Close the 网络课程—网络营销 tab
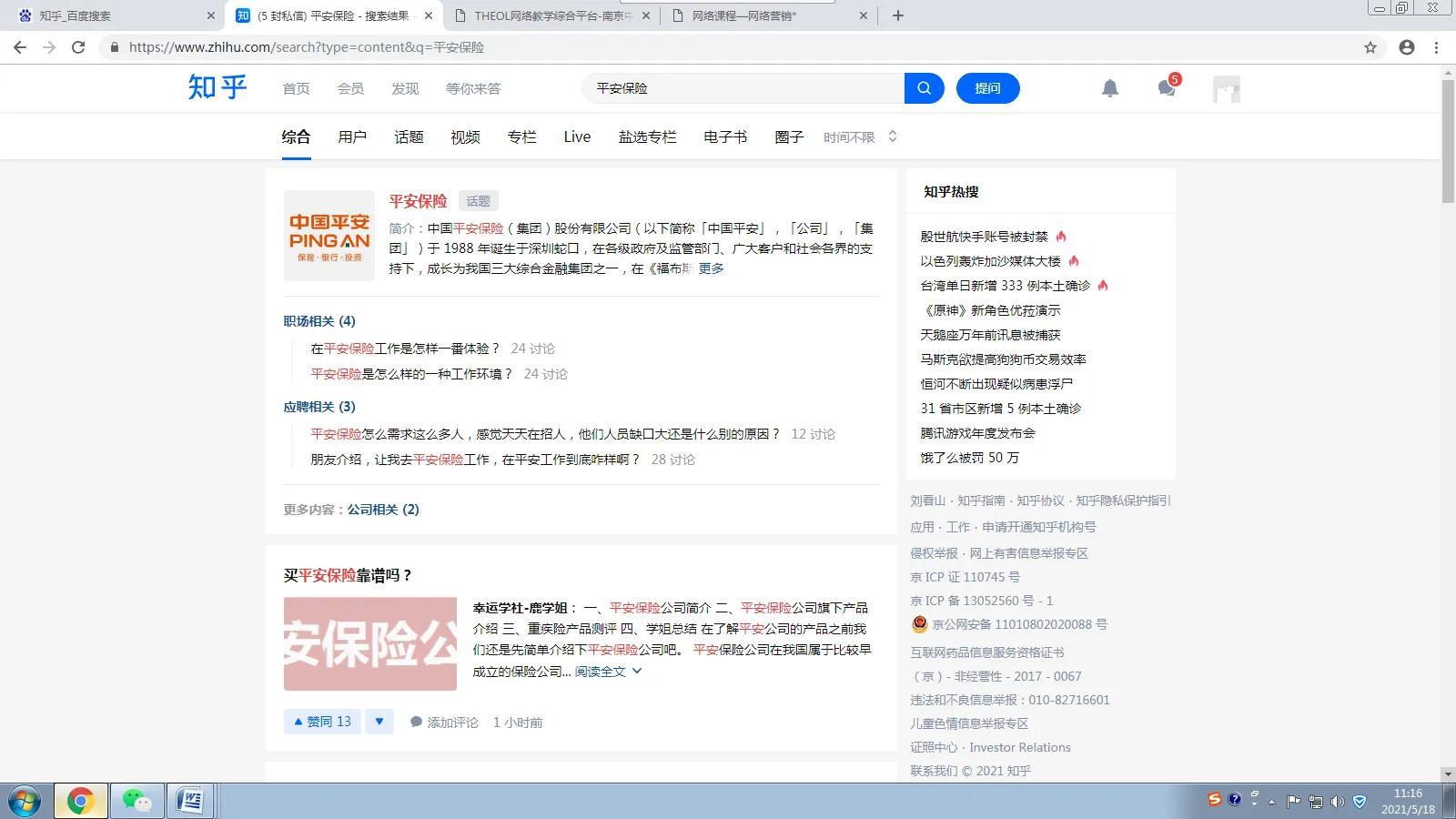This screenshot has width=1456, height=819. 864,15
